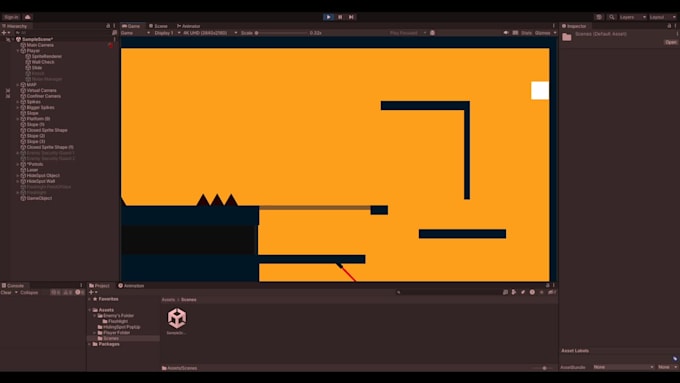Open the cloud services icon beside Sign in
The height and width of the screenshot is (383, 680).
click(27, 17)
